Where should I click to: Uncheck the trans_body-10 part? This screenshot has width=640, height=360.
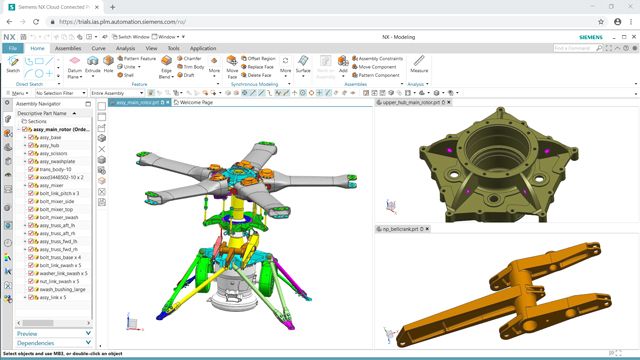(31, 169)
